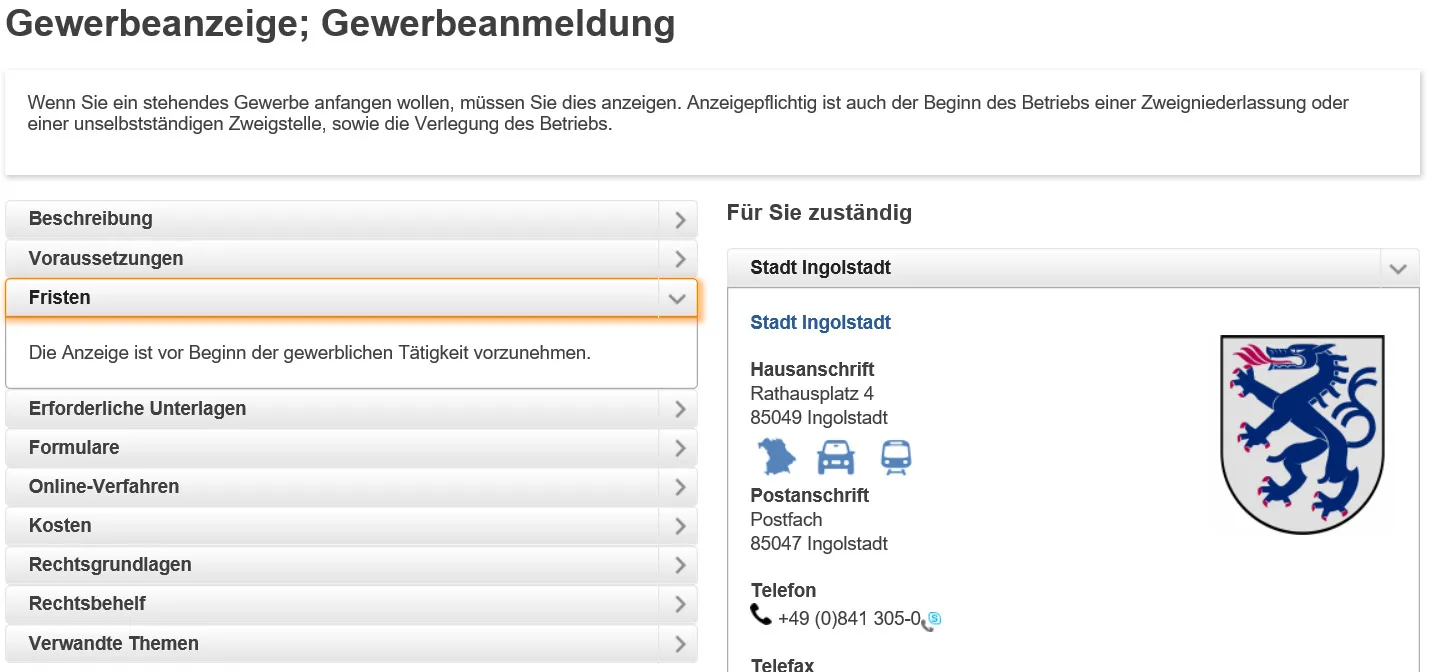The image size is (1430, 672).
Task: Click chevron arrow on Voraussetzungen row
Action: click(679, 259)
